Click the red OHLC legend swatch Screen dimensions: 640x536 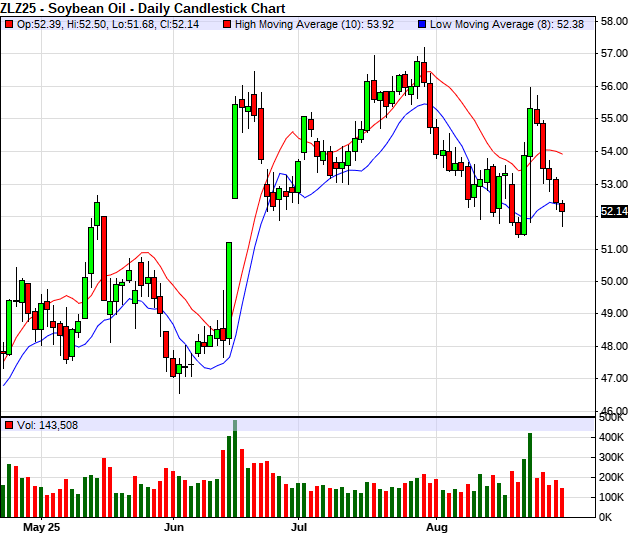9,24
